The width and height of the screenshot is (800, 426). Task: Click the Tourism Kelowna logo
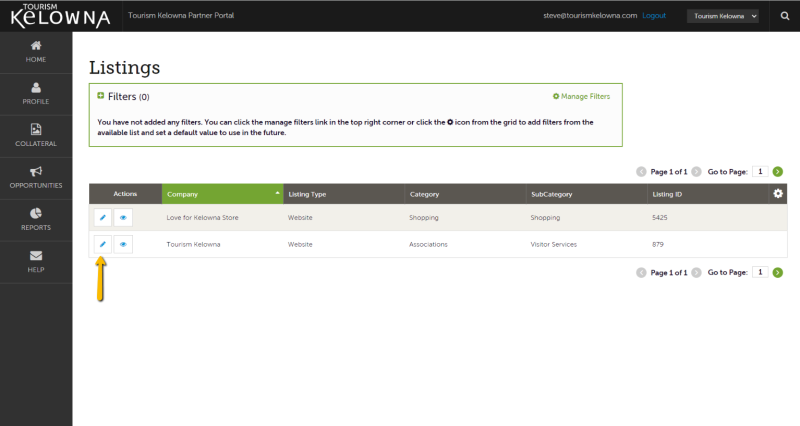[x=60, y=15]
